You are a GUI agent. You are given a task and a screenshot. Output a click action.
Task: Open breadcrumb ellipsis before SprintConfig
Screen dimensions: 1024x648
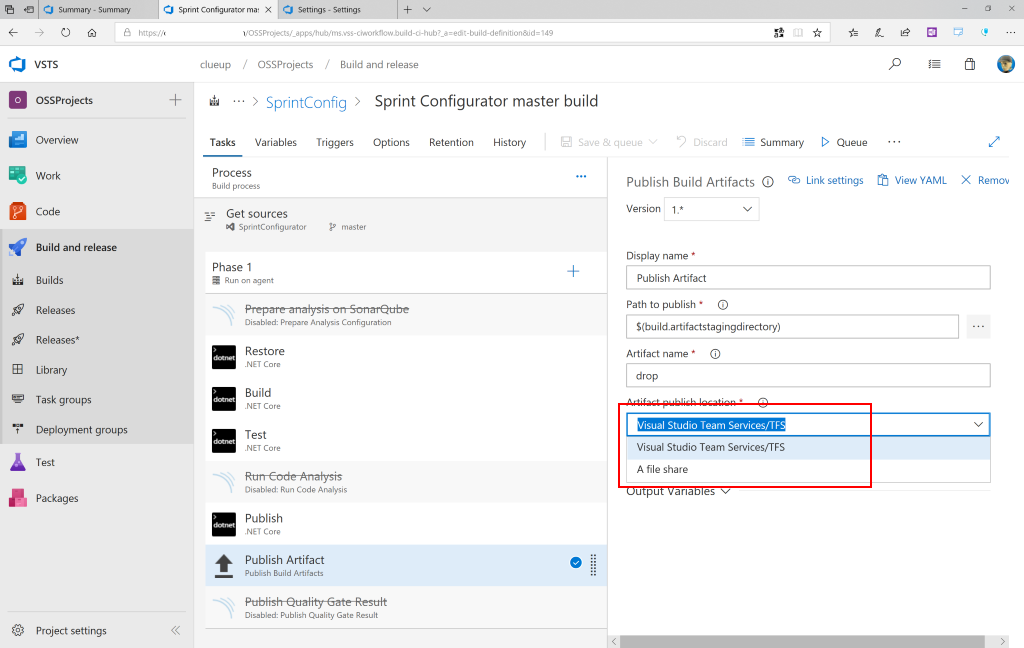(x=239, y=101)
